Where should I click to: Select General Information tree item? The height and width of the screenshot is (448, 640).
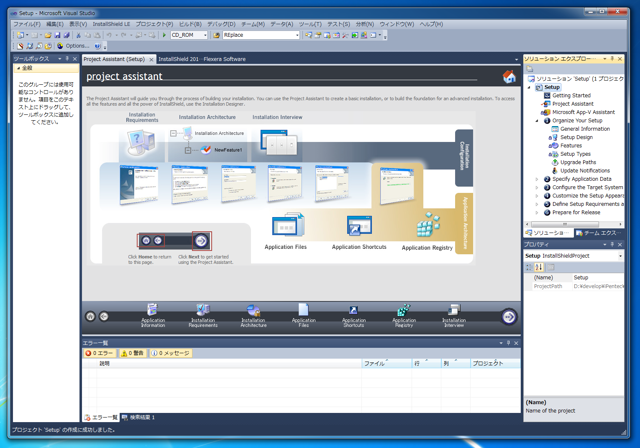tap(585, 129)
